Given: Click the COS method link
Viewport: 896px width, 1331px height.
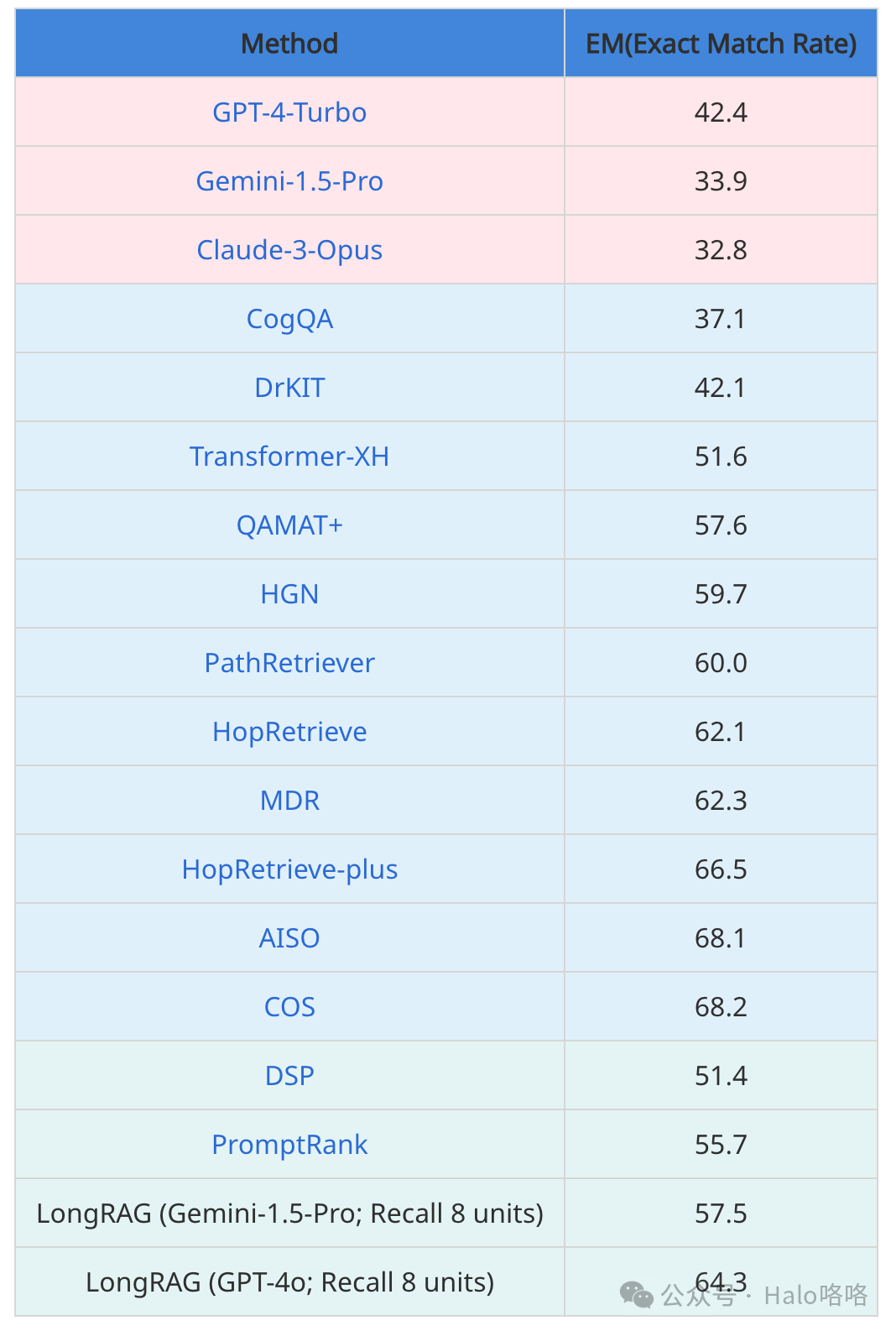Looking at the screenshot, I should pyautogui.click(x=289, y=1007).
